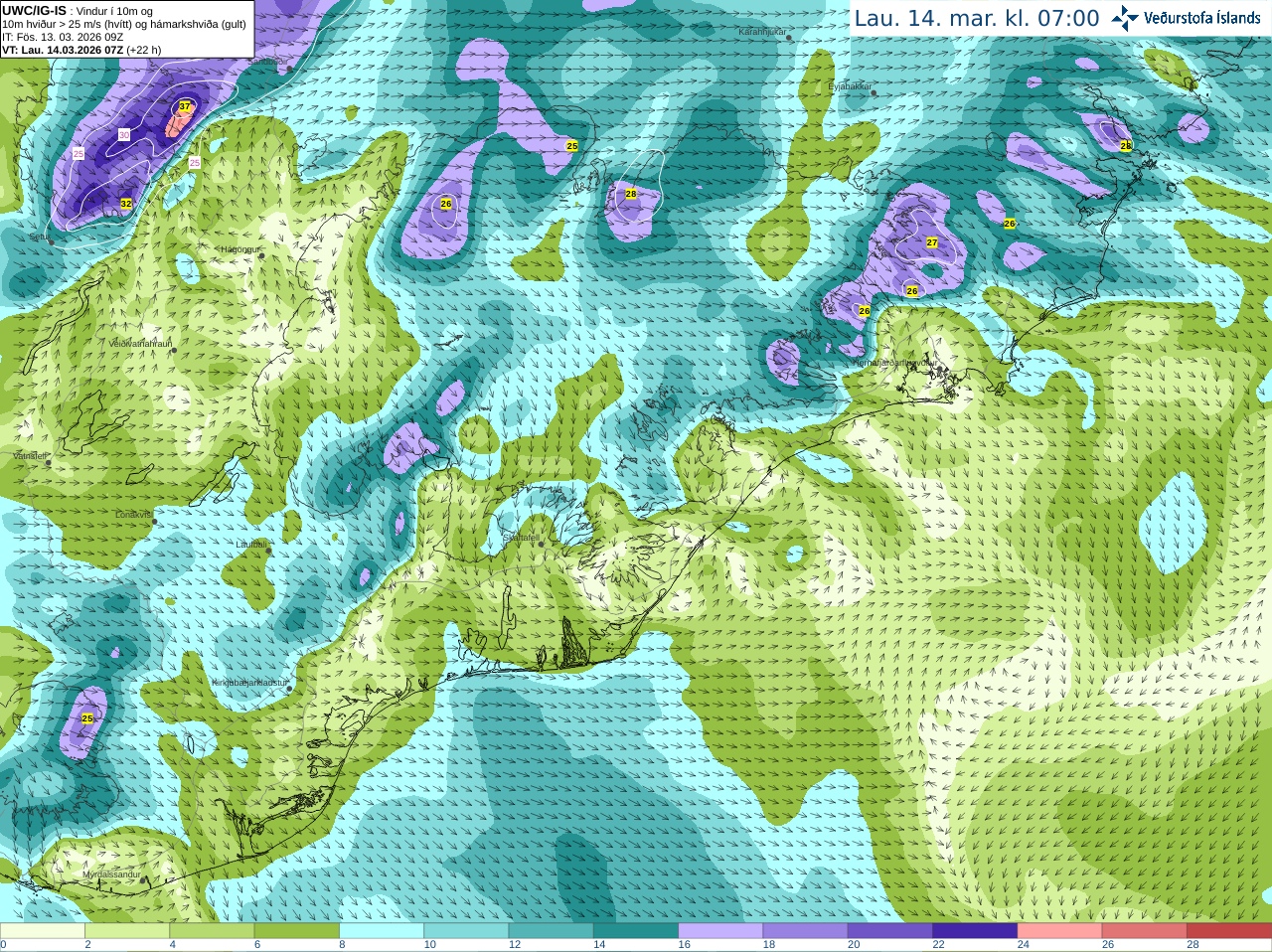Click the yellow 25 marker above Mýrdalssandur
This screenshot has width=1272, height=952.
(87, 718)
